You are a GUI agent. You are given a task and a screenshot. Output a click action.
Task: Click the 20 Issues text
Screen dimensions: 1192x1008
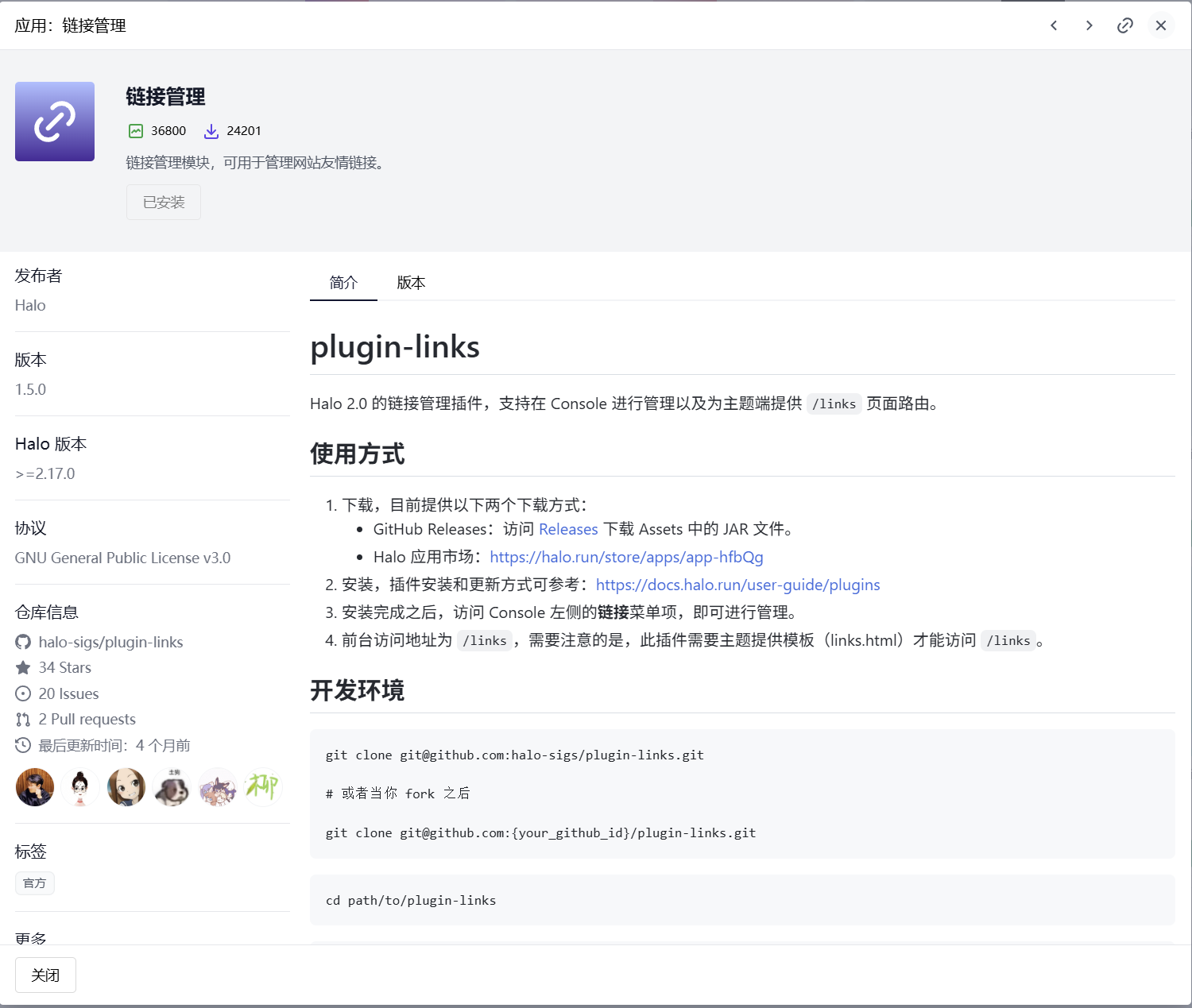[x=68, y=693]
